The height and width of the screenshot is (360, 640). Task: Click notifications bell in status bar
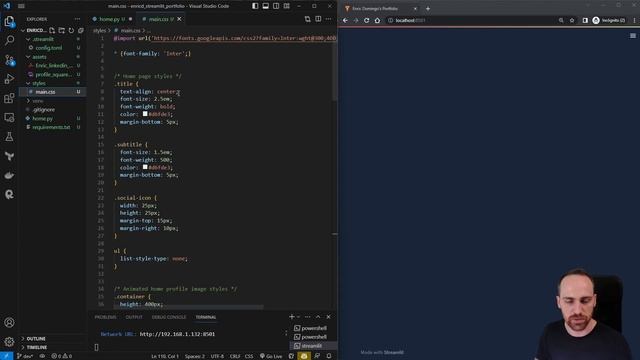(329, 356)
